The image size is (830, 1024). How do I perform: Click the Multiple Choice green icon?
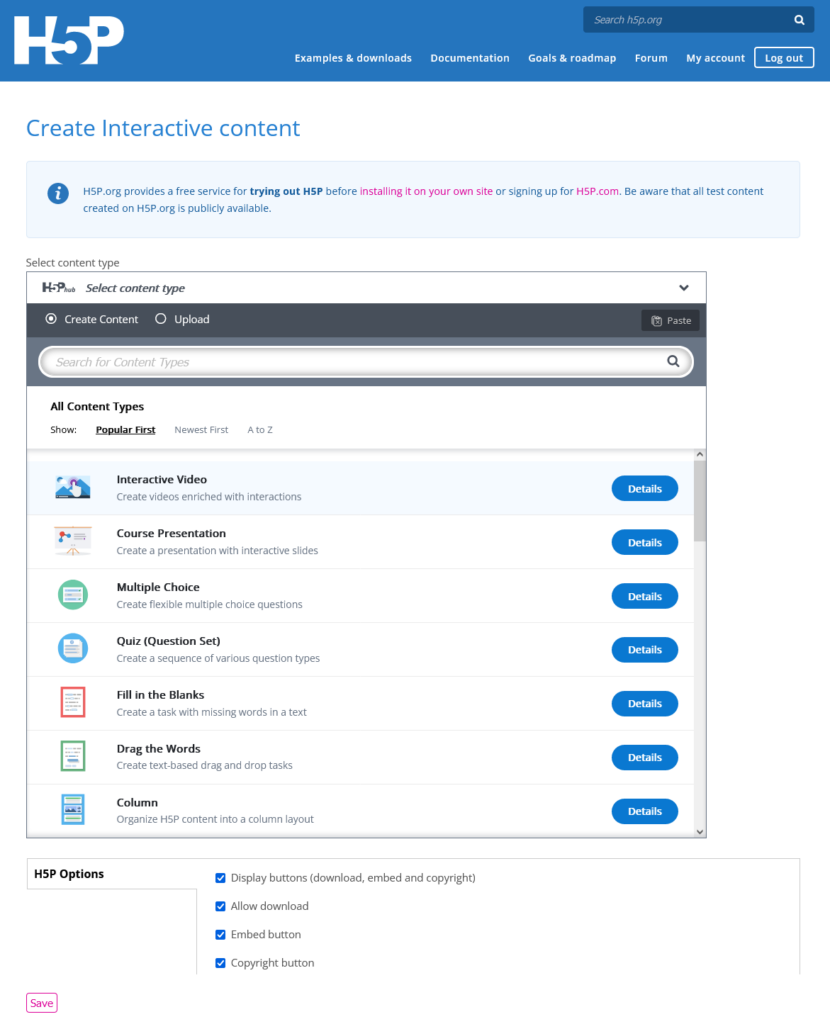72,595
